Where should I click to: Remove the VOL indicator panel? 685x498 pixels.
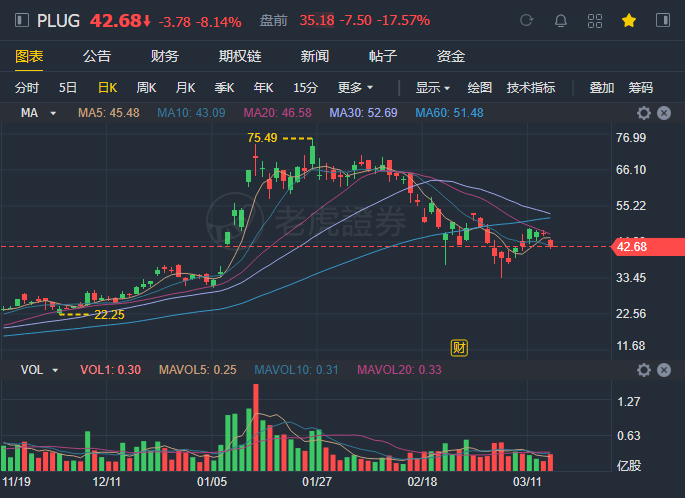[x=663, y=370]
